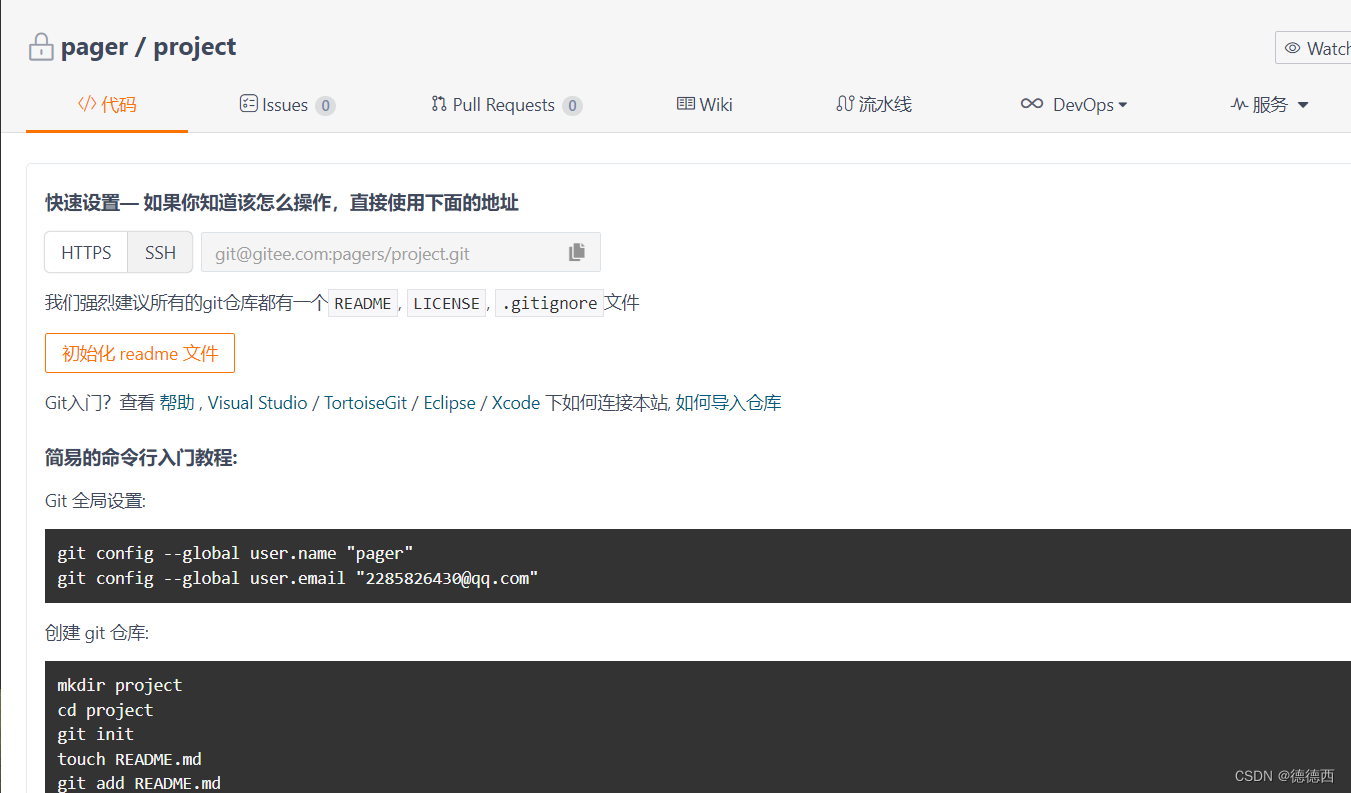Expand the DevOps dropdown
The image size is (1351, 793).
tap(1074, 105)
